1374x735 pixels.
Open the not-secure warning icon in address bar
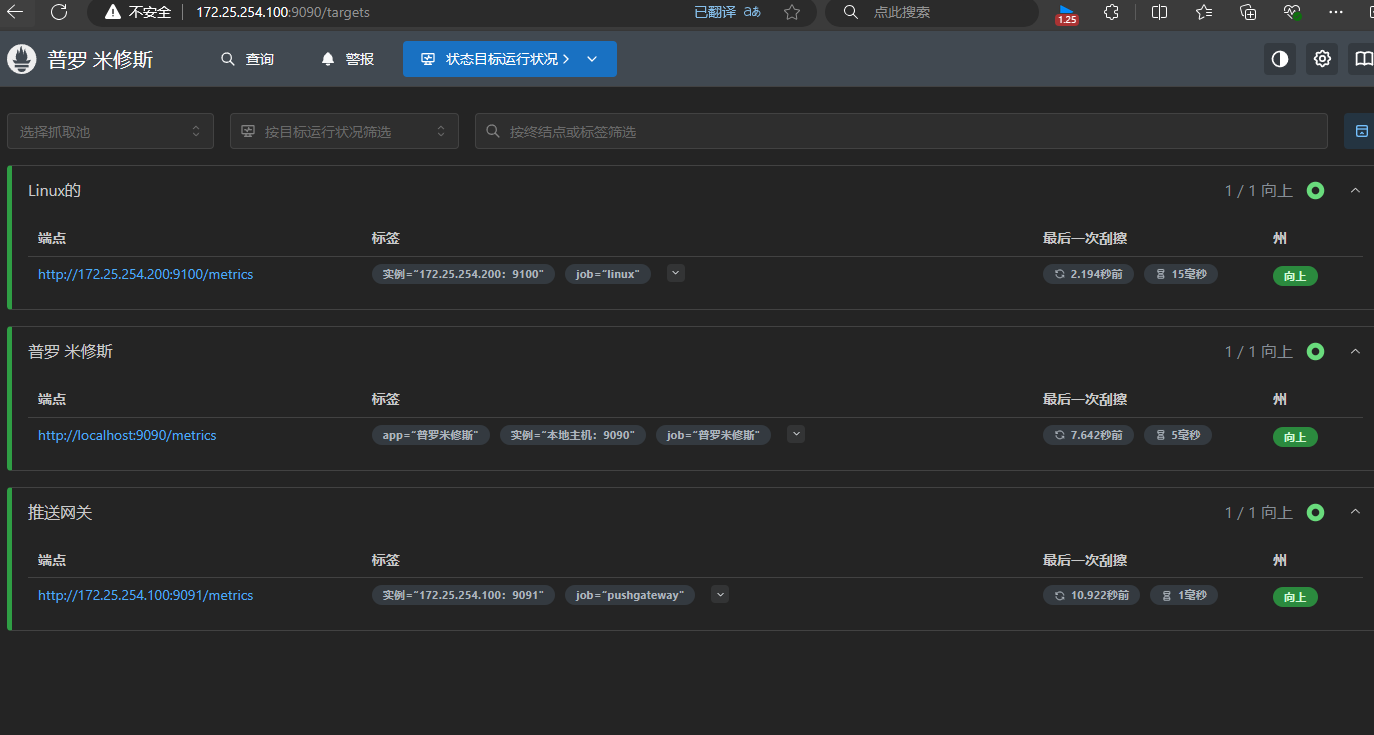point(113,12)
